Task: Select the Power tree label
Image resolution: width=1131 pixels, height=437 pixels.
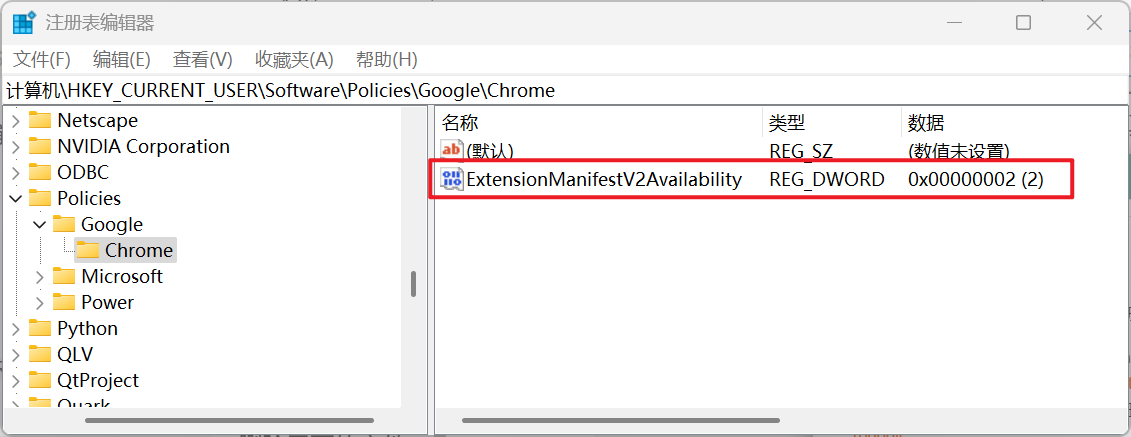Action: click(107, 302)
